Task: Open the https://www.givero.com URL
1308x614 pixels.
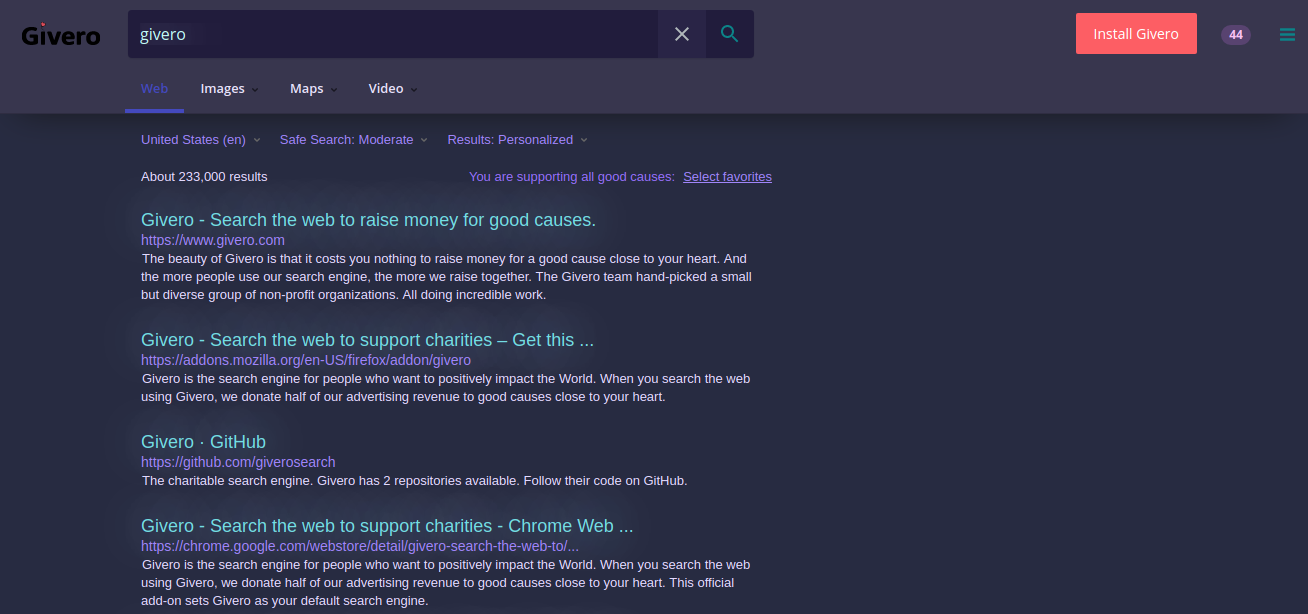Action: point(213,240)
